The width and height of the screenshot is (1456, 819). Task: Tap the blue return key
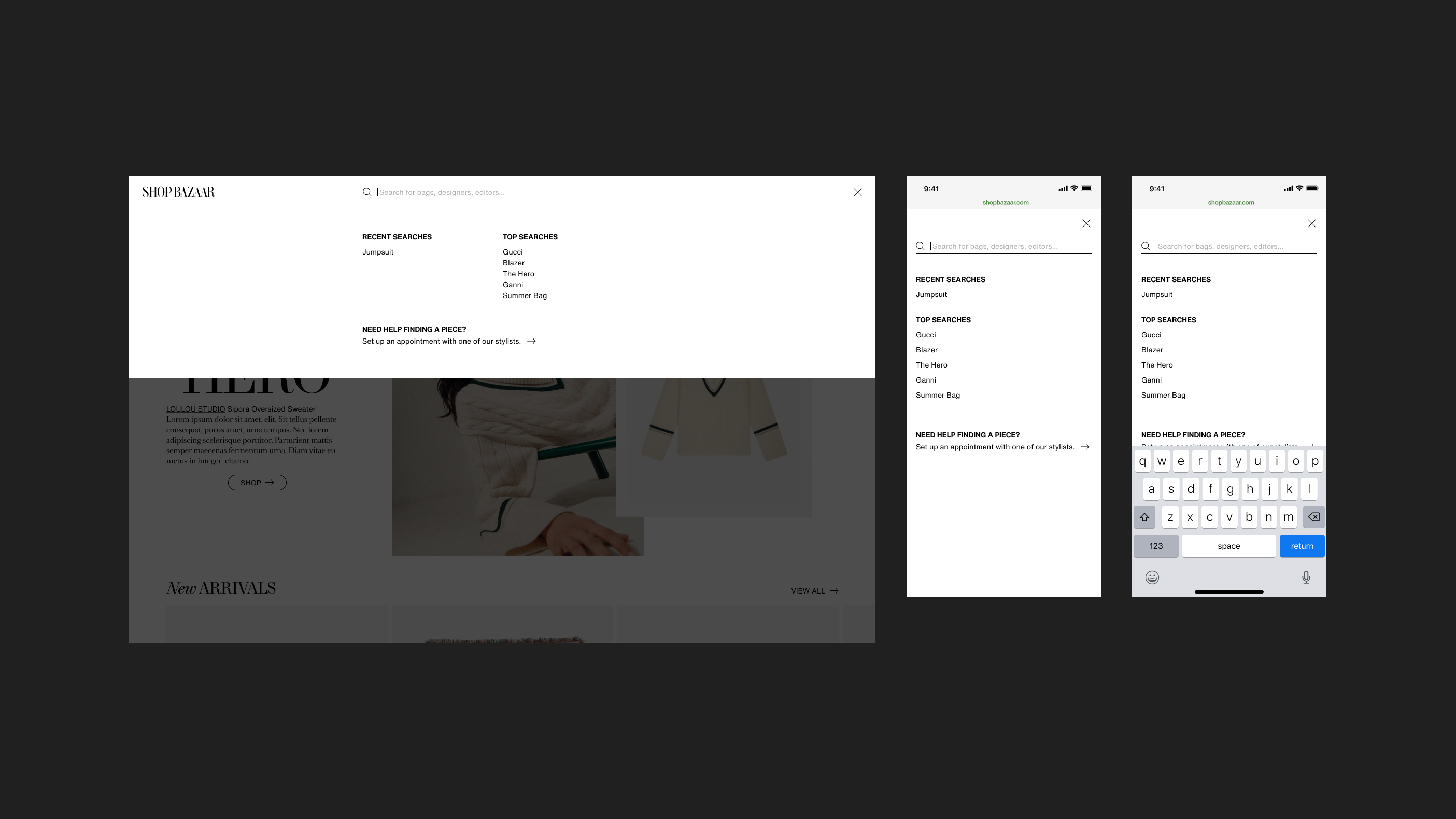1301,546
